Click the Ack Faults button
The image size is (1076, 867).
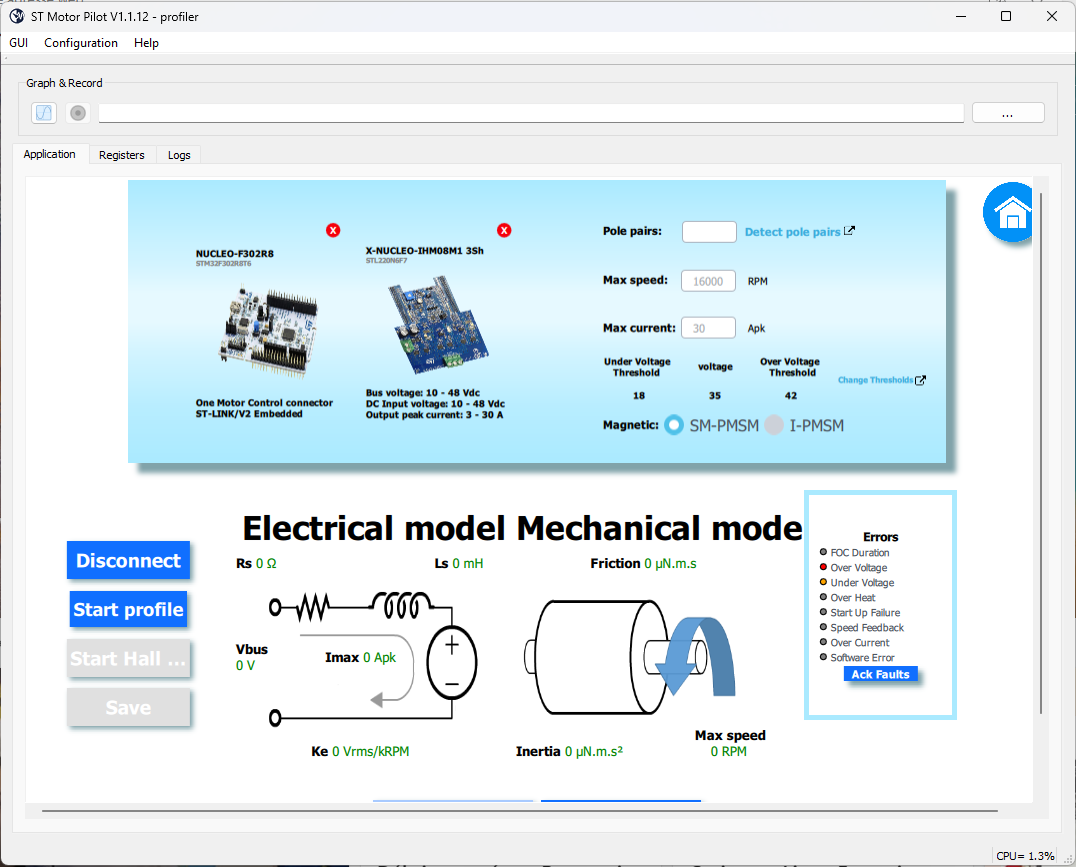[x=879, y=674]
